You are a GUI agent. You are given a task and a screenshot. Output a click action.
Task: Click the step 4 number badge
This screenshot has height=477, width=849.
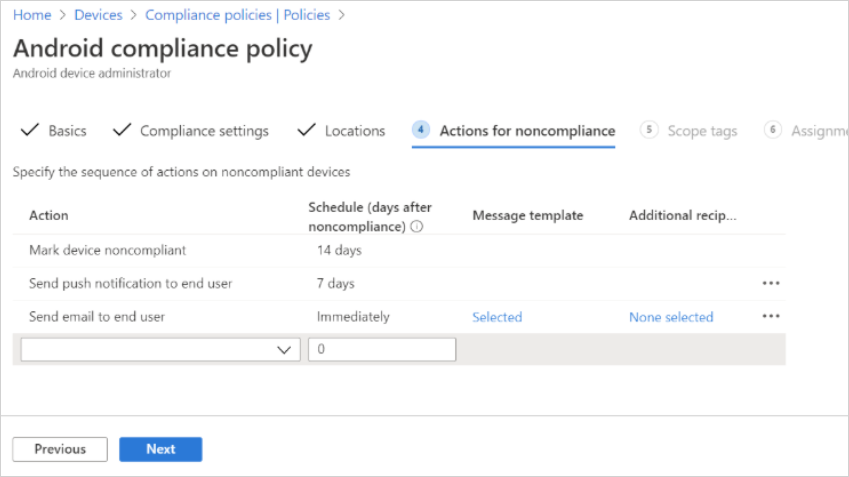coord(421,130)
